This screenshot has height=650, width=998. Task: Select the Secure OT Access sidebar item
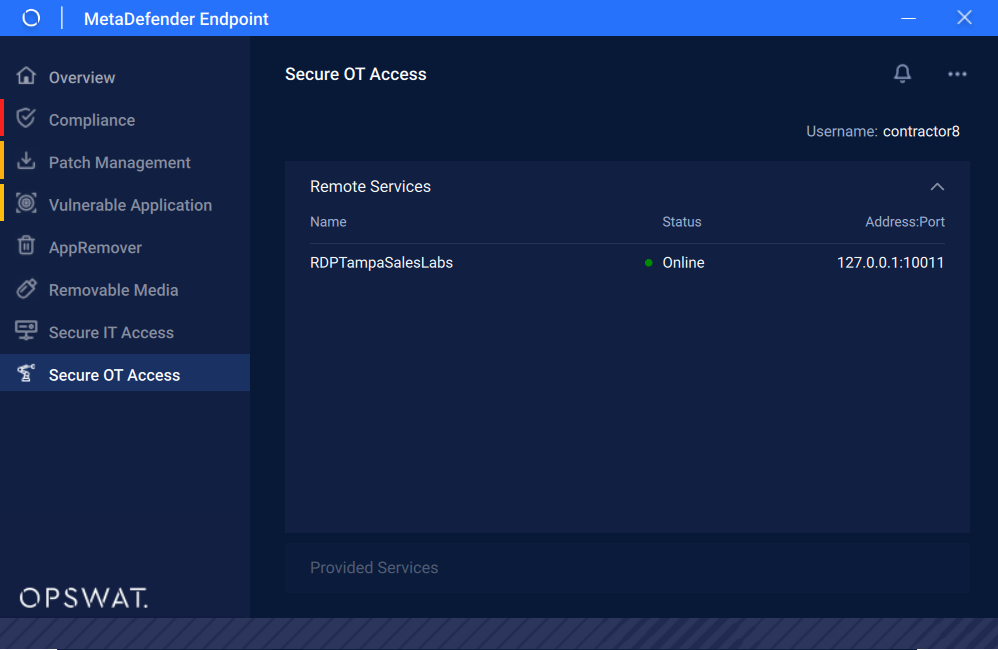125,373
